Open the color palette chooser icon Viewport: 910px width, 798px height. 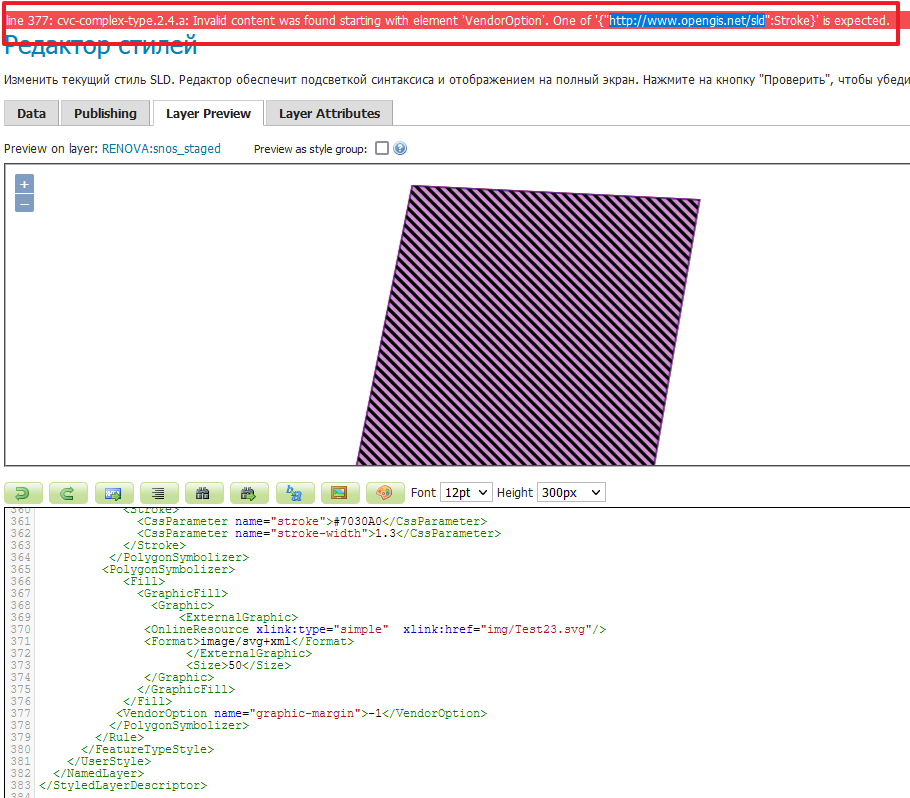(x=385, y=493)
